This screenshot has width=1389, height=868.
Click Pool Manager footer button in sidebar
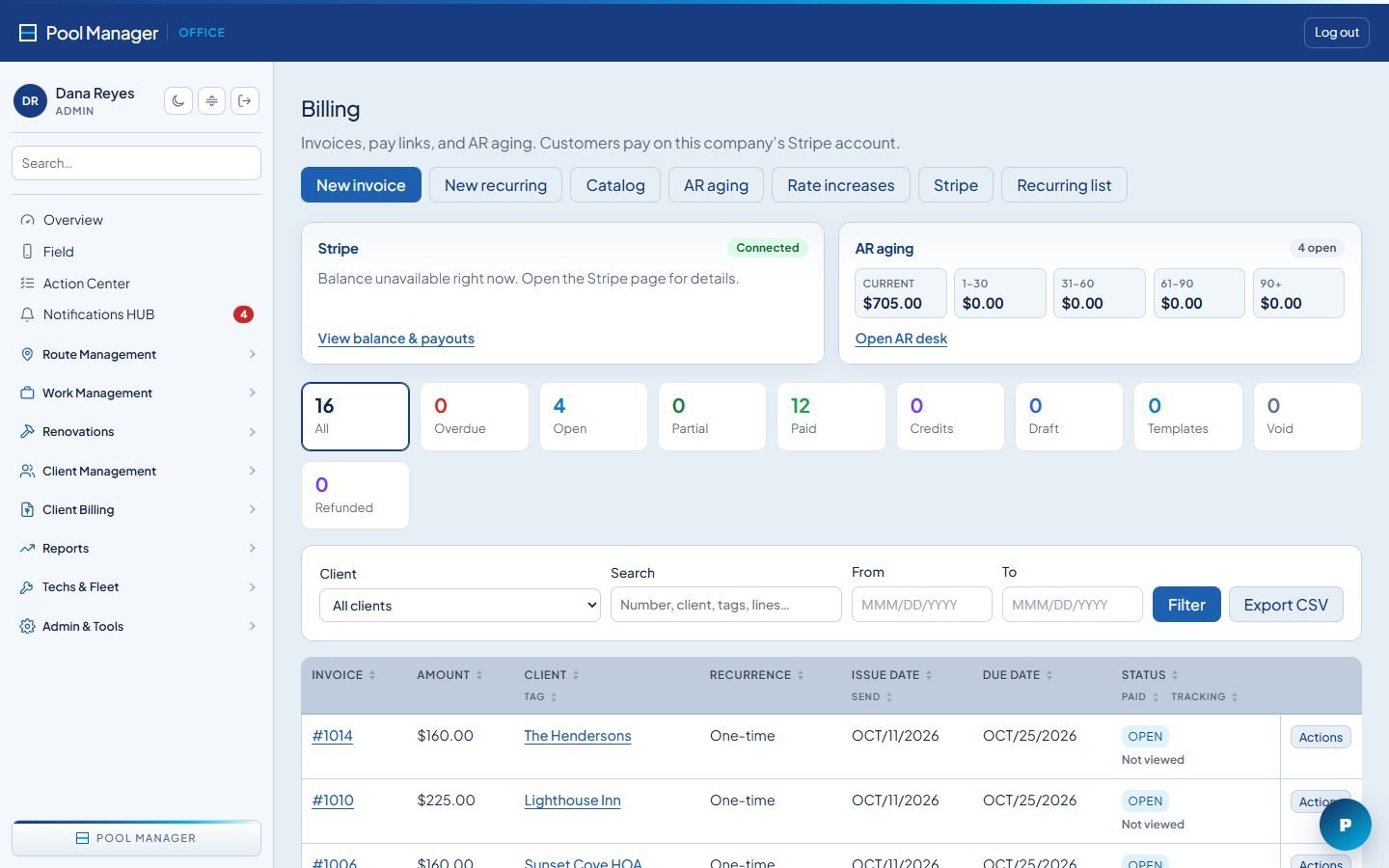136,838
